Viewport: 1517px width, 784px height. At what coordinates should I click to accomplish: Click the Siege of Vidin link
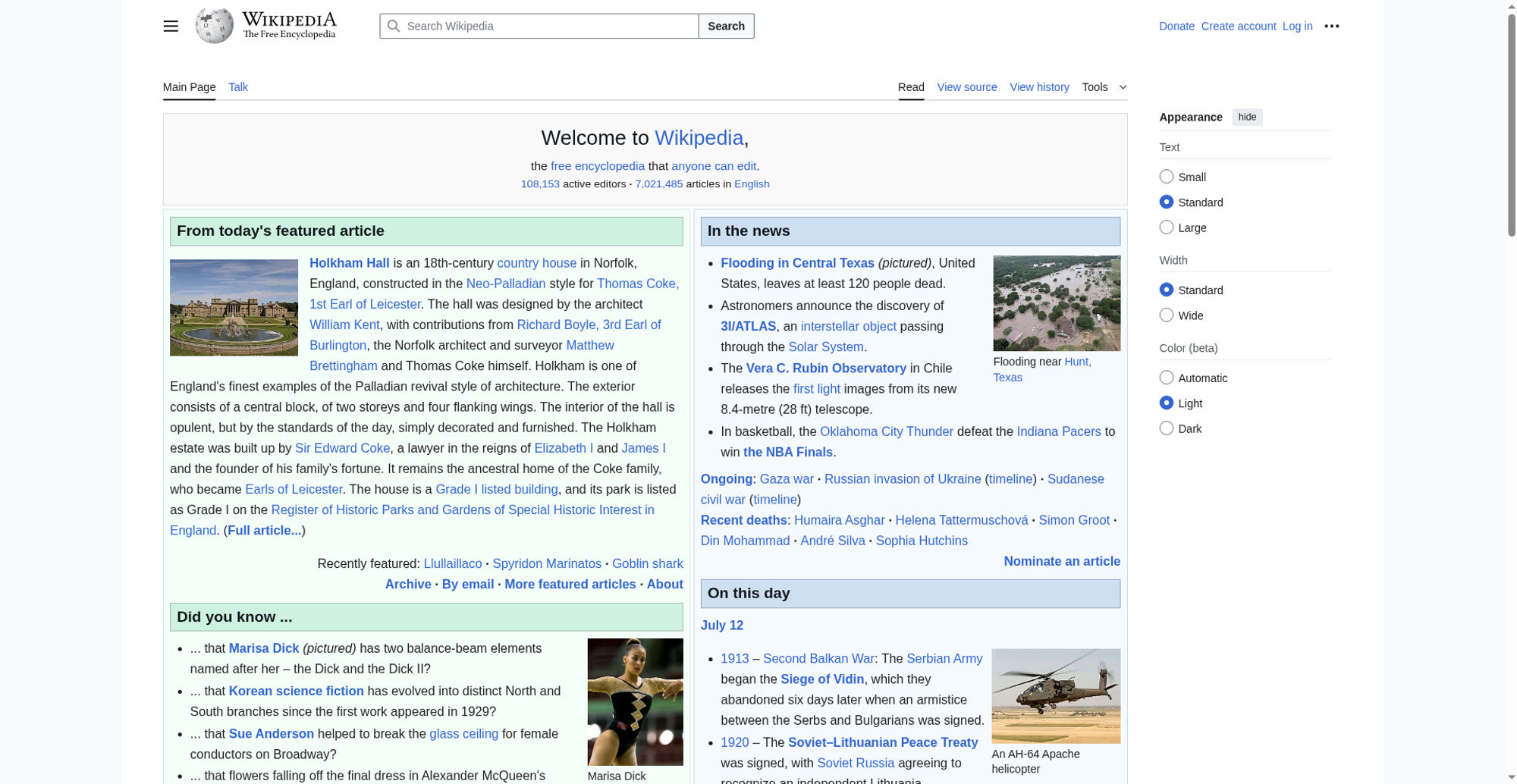point(822,679)
